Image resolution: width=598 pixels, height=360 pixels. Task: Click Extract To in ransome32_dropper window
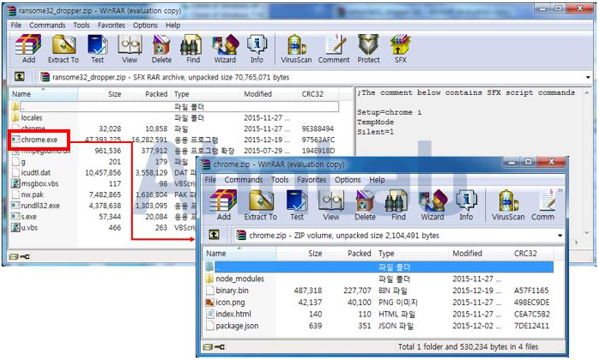click(x=63, y=49)
